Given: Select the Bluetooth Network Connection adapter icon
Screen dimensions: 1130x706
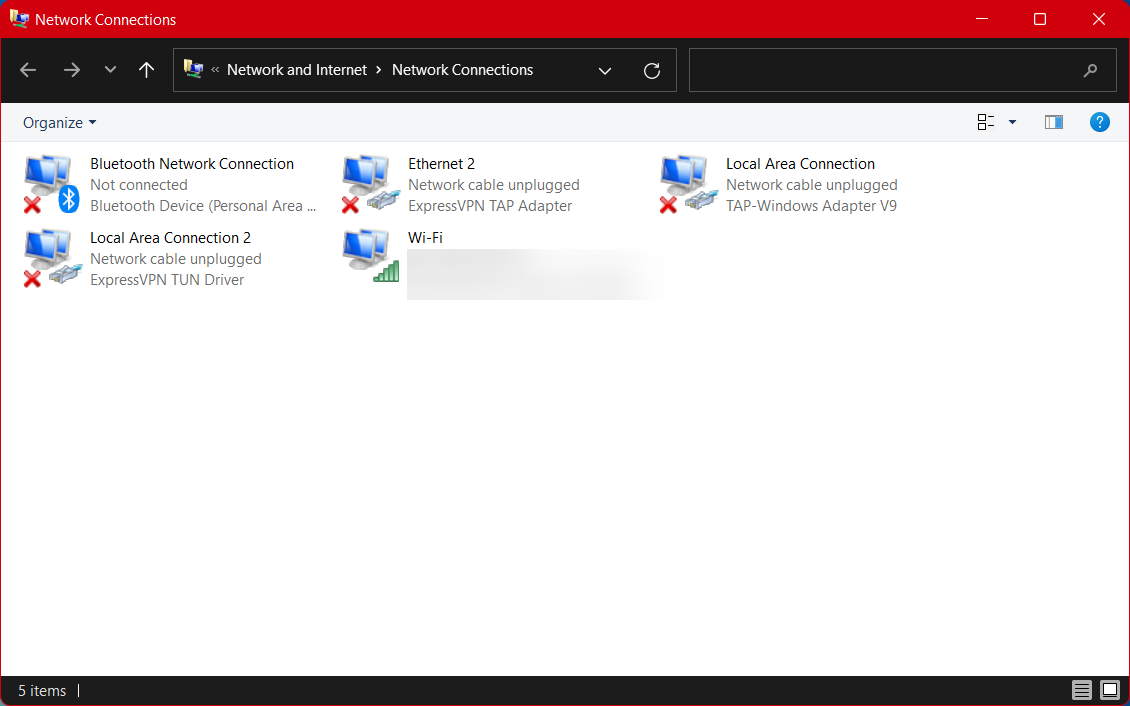Looking at the screenshot, I should [x=50, y=184].
